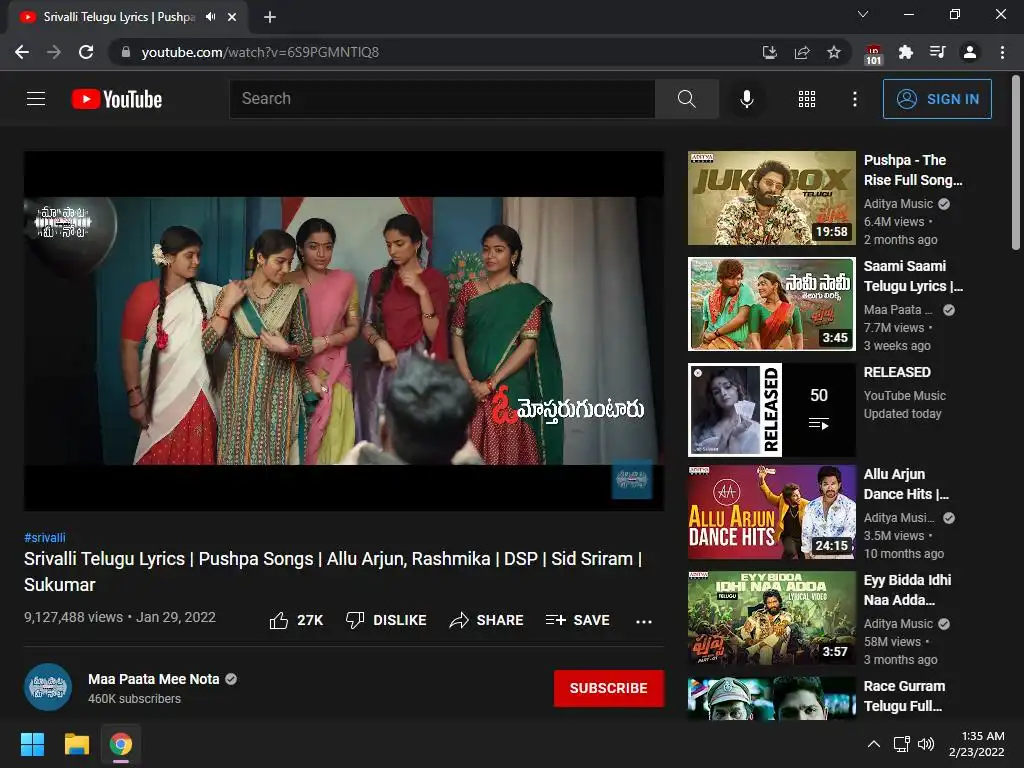The width and height of the screenshot is (1024, 768).
Task: Open Maa Paata Mee Nota channel name
Action: click(153, 679)
